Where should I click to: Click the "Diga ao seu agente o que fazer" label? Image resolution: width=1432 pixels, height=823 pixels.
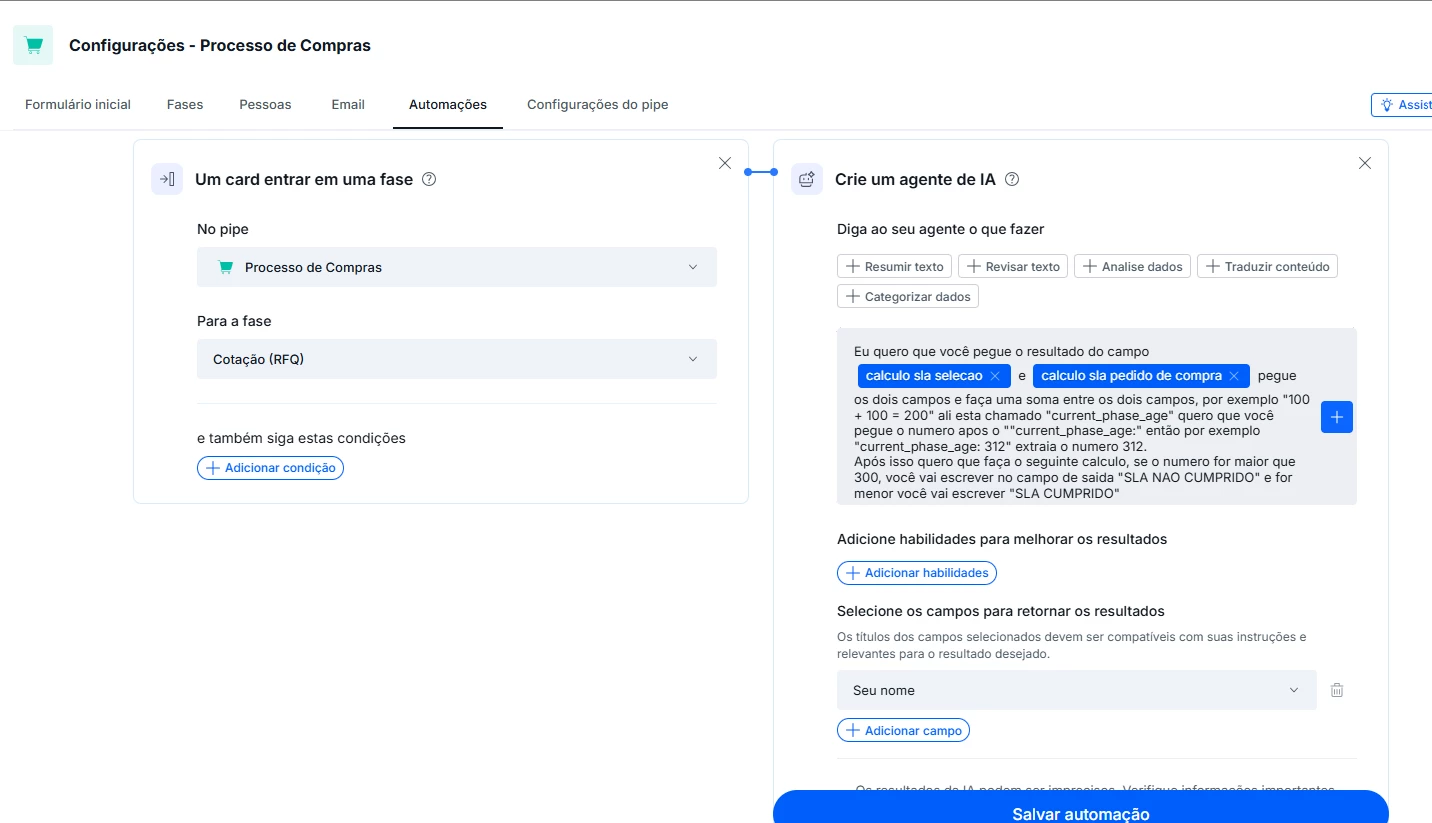point(940,229)
